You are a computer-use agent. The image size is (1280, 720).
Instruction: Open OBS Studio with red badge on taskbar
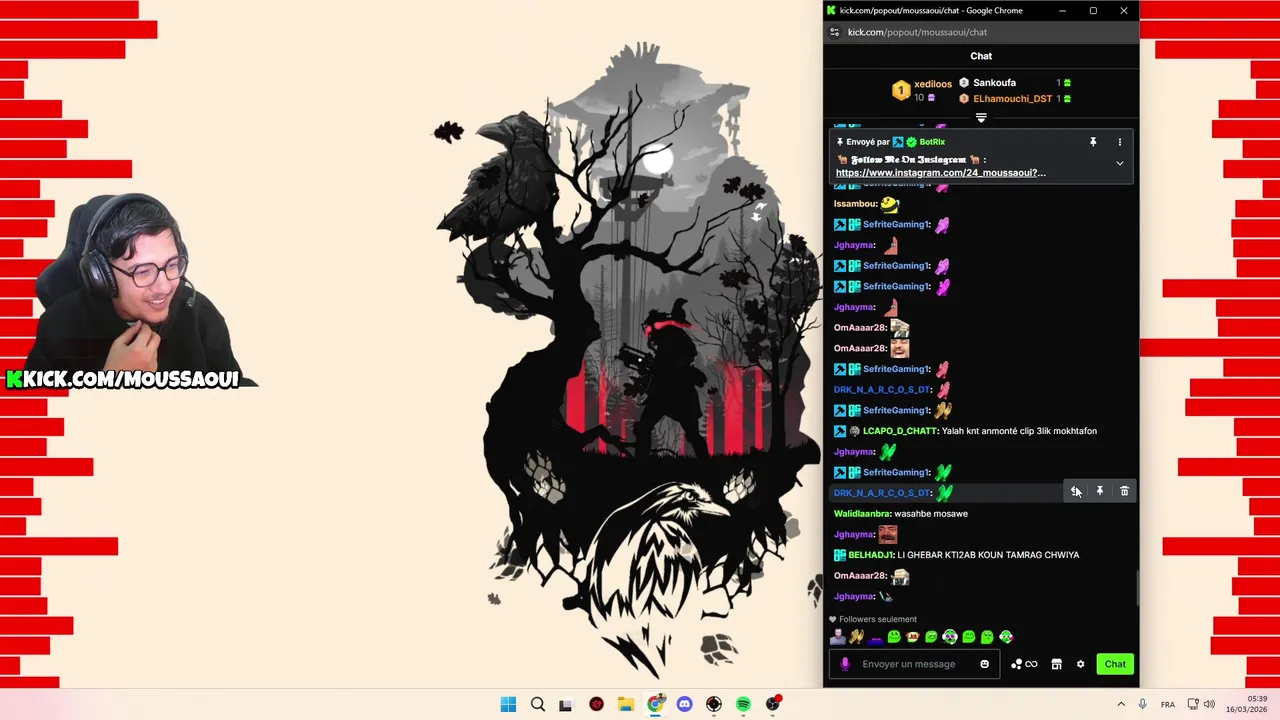point(773,704)
